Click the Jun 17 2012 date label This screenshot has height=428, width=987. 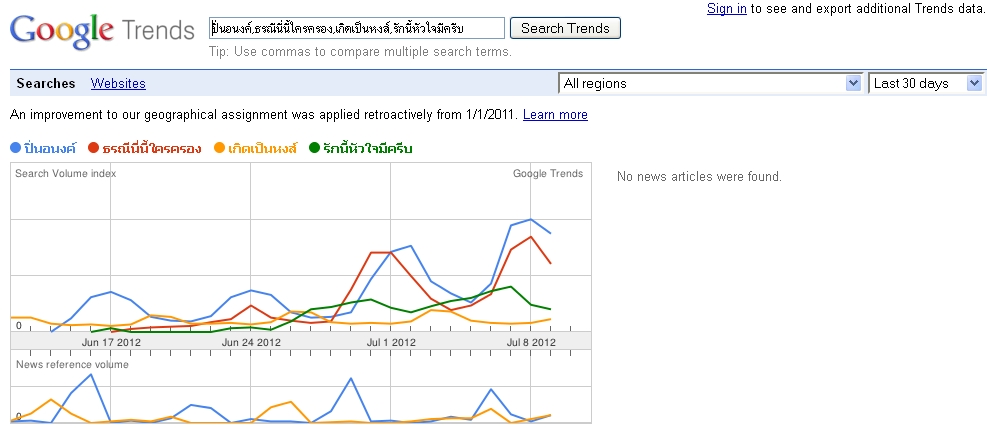click(x=111, y=342)
